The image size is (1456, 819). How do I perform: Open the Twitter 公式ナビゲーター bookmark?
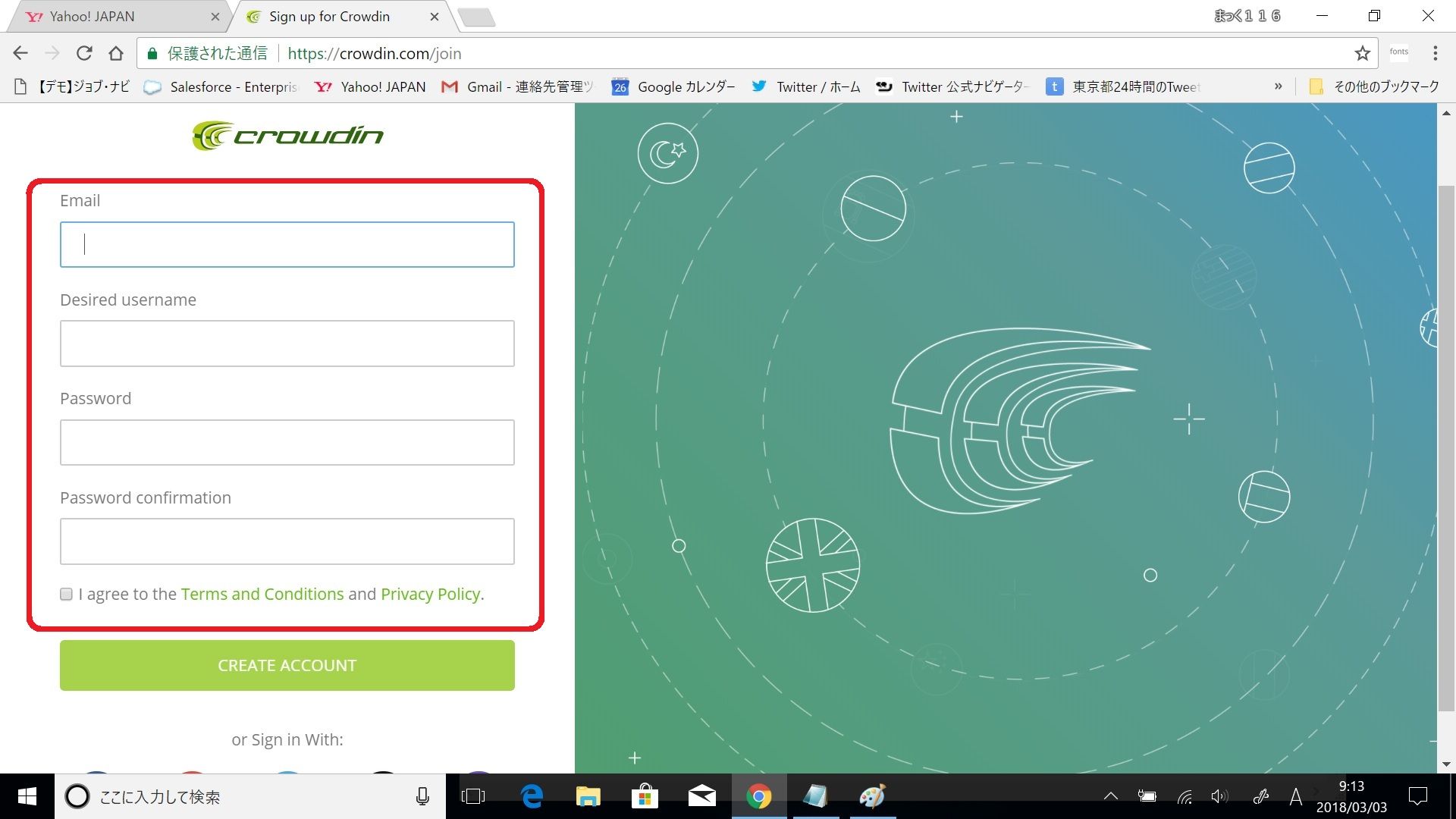[952, 86]
